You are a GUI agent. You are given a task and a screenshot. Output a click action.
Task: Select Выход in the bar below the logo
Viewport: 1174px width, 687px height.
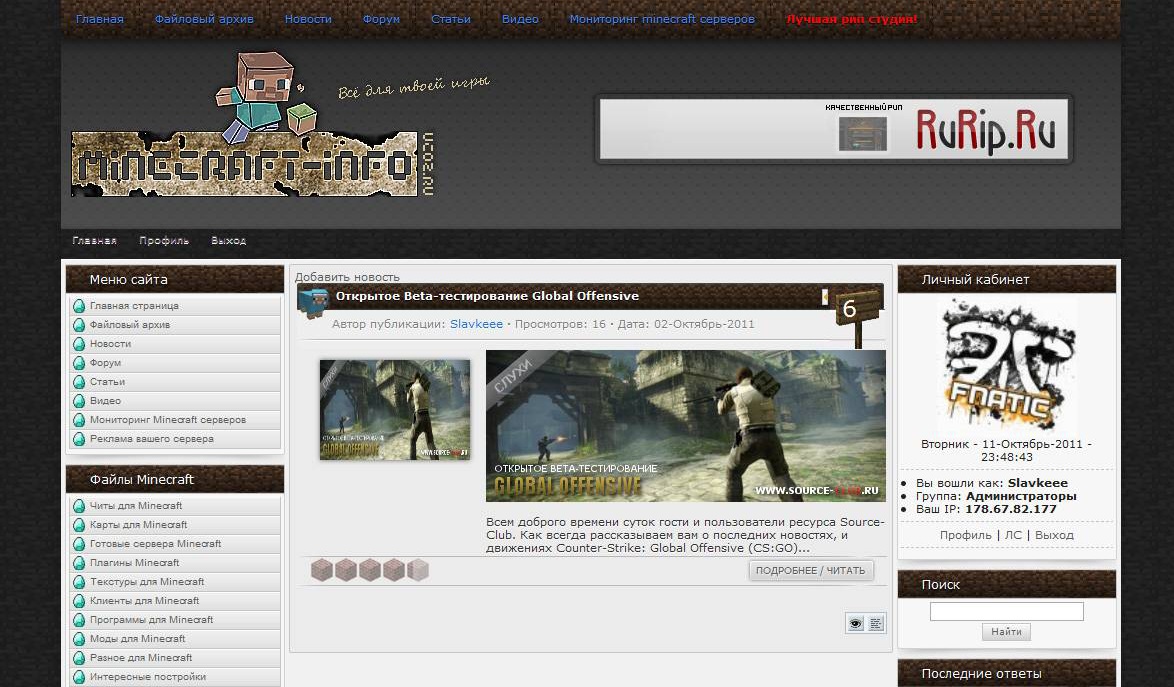pyautogui.click(x=228, y=241)
